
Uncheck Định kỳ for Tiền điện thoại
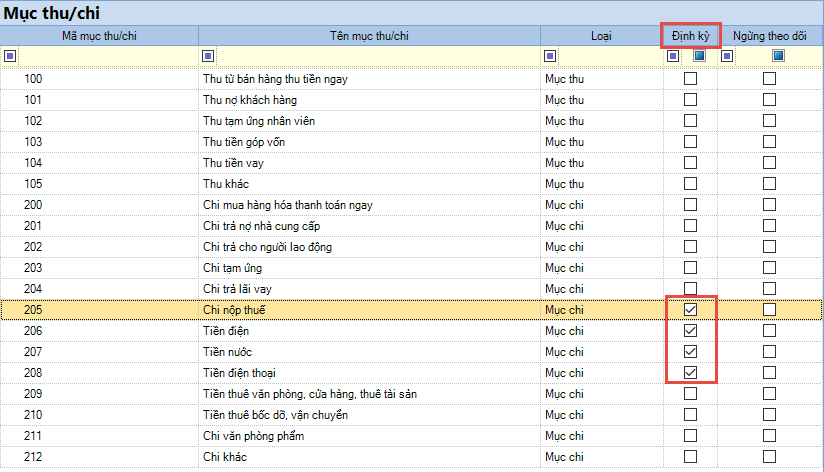690,373
